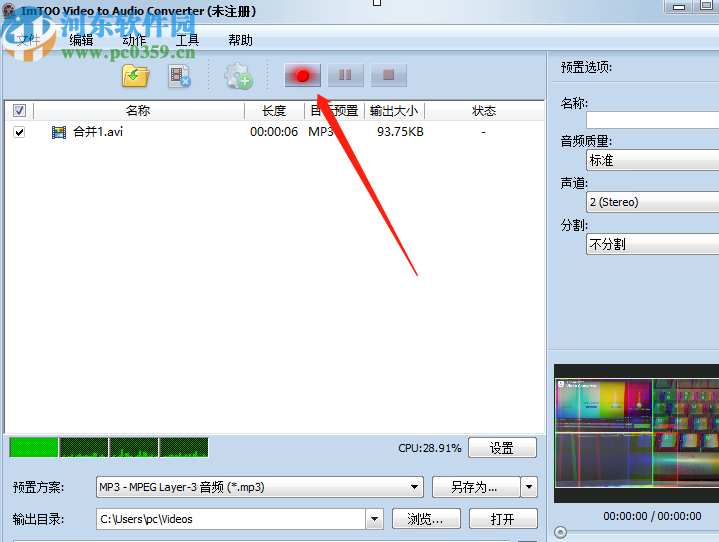Open the 帮助 menu
Viewport: 719px width, 542px height.
tap(241, 40)
